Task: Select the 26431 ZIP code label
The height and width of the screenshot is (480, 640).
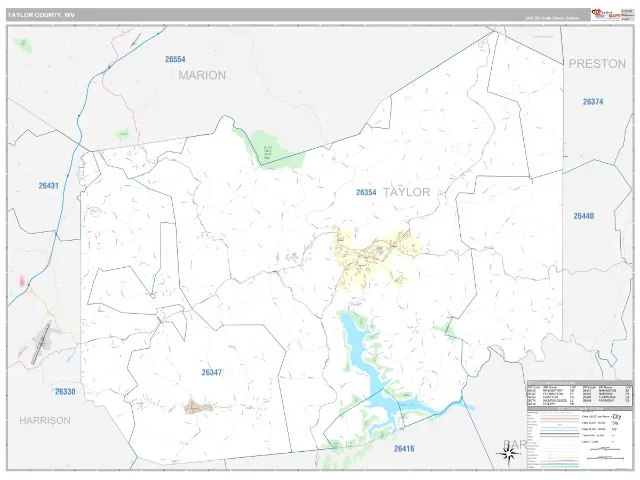Action: pyautogui.click(x=49, y=186)
